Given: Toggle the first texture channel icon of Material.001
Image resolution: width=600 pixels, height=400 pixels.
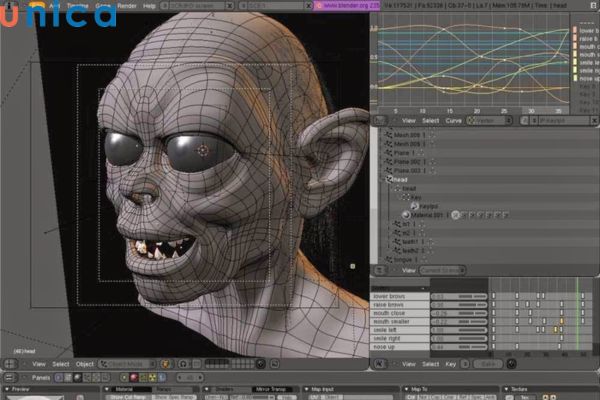Looking at the screenshot, I should 455,215.
